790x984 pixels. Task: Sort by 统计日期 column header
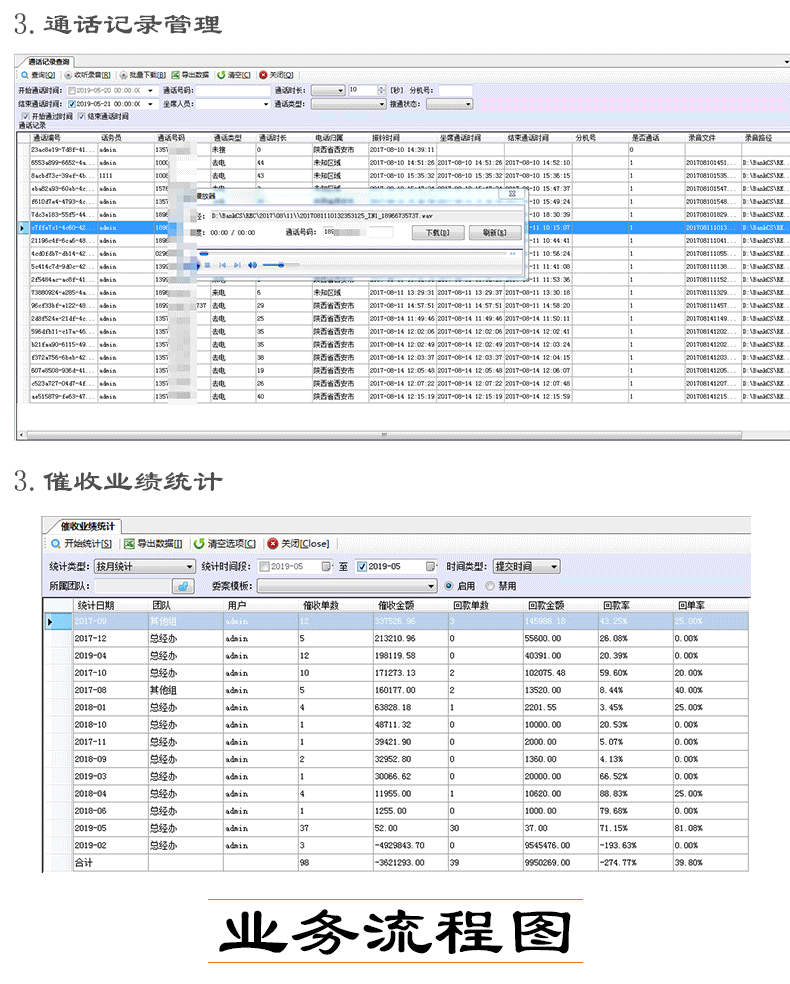point(95,606)
